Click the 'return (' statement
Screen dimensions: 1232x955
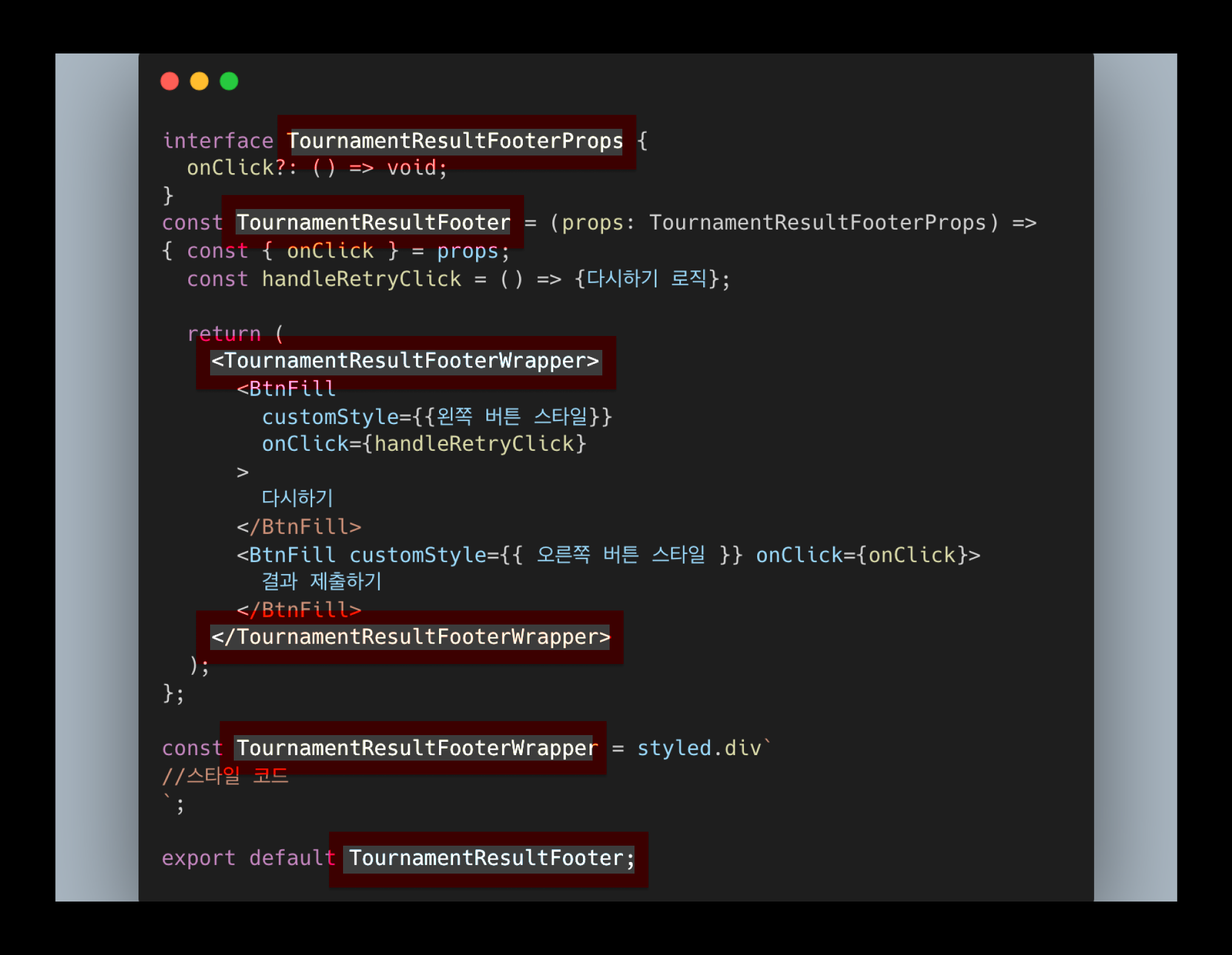coord(235,334)
